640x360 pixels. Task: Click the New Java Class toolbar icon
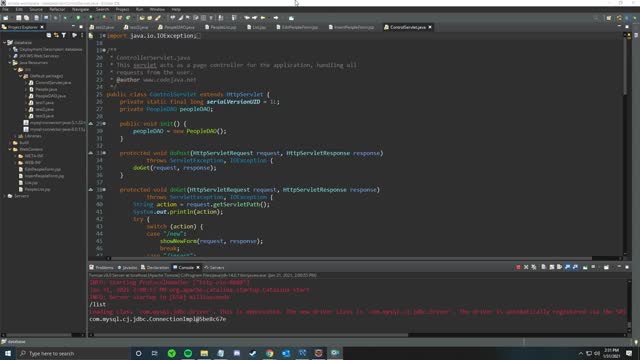click(128, 18)
